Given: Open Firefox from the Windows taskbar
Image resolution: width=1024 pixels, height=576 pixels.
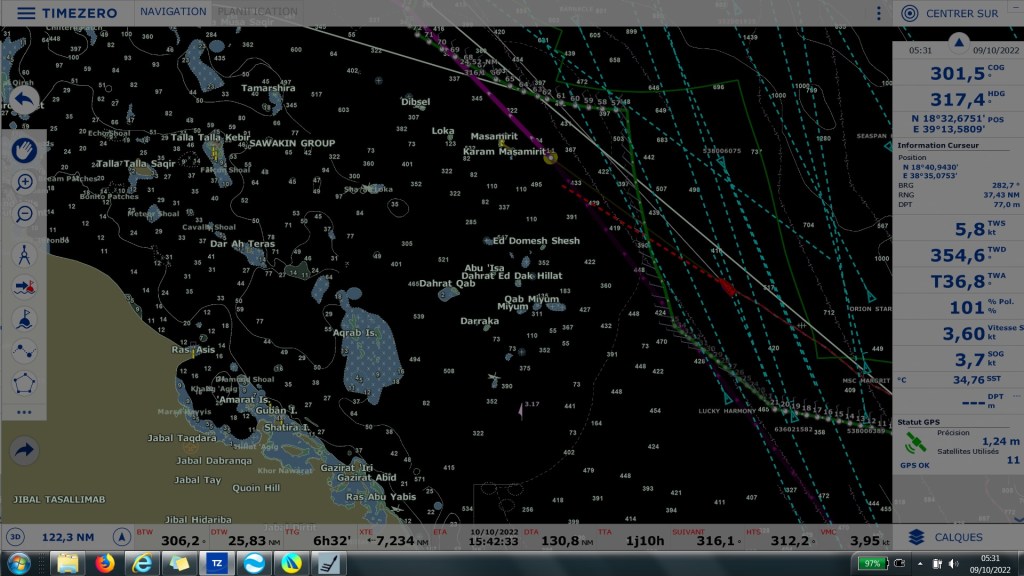Looking at the screenshot, I should [x=104, y=563].
